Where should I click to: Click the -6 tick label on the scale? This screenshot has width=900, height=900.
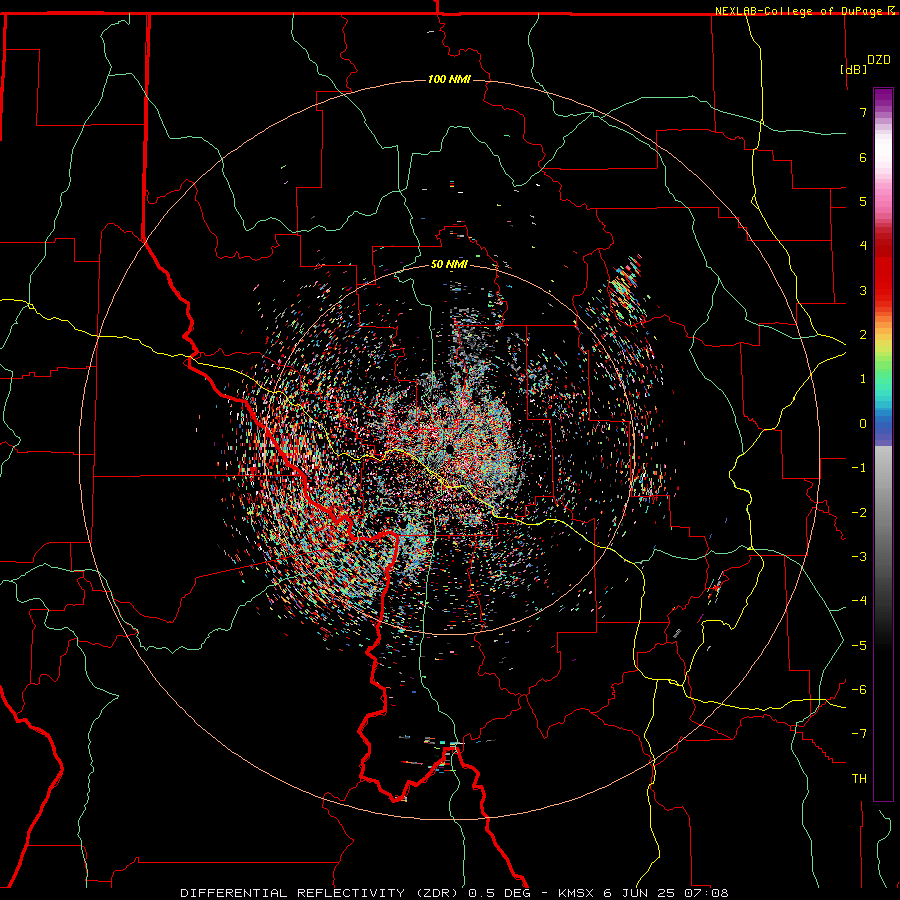tap(859, 690)
